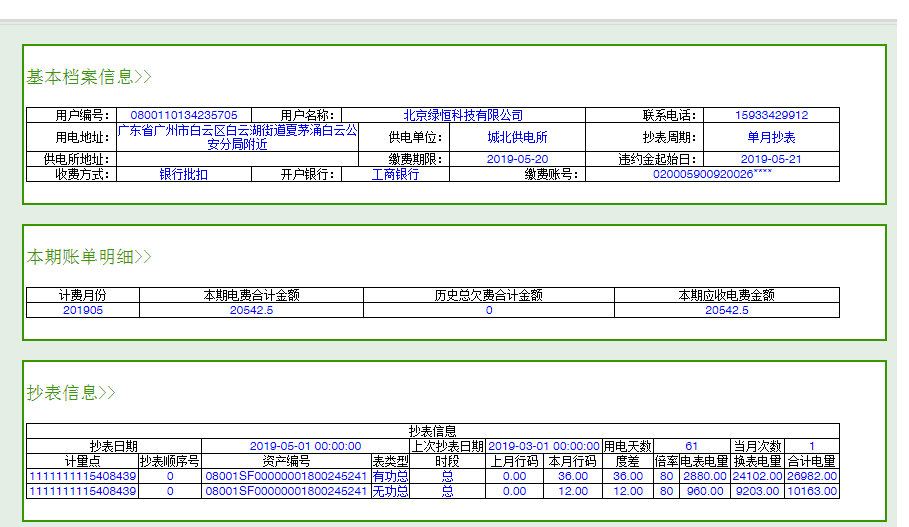Viewport: 909px width, 527px height.
Task: Click last reading date 2019-03-01 00:00:00
Action: pos(544,446)
